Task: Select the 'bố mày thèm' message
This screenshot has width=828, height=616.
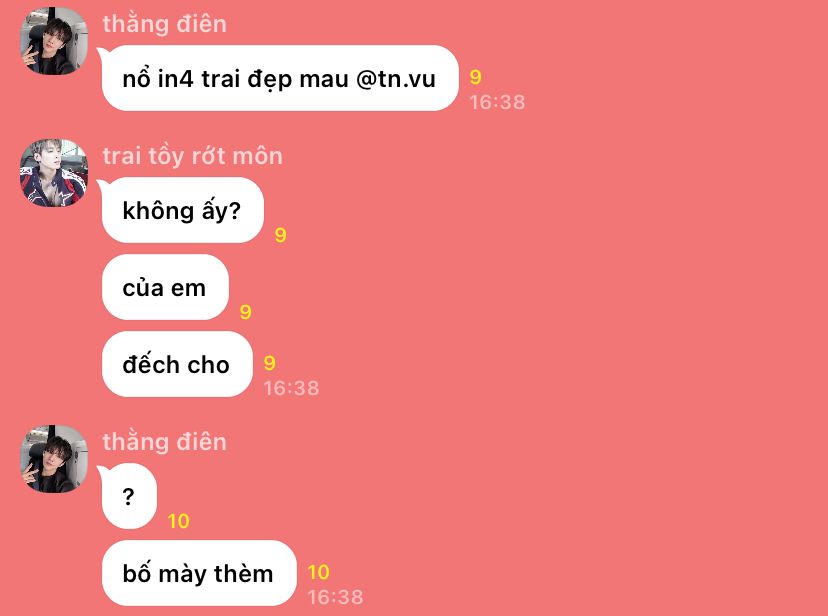Action: (x=199, y=573)
